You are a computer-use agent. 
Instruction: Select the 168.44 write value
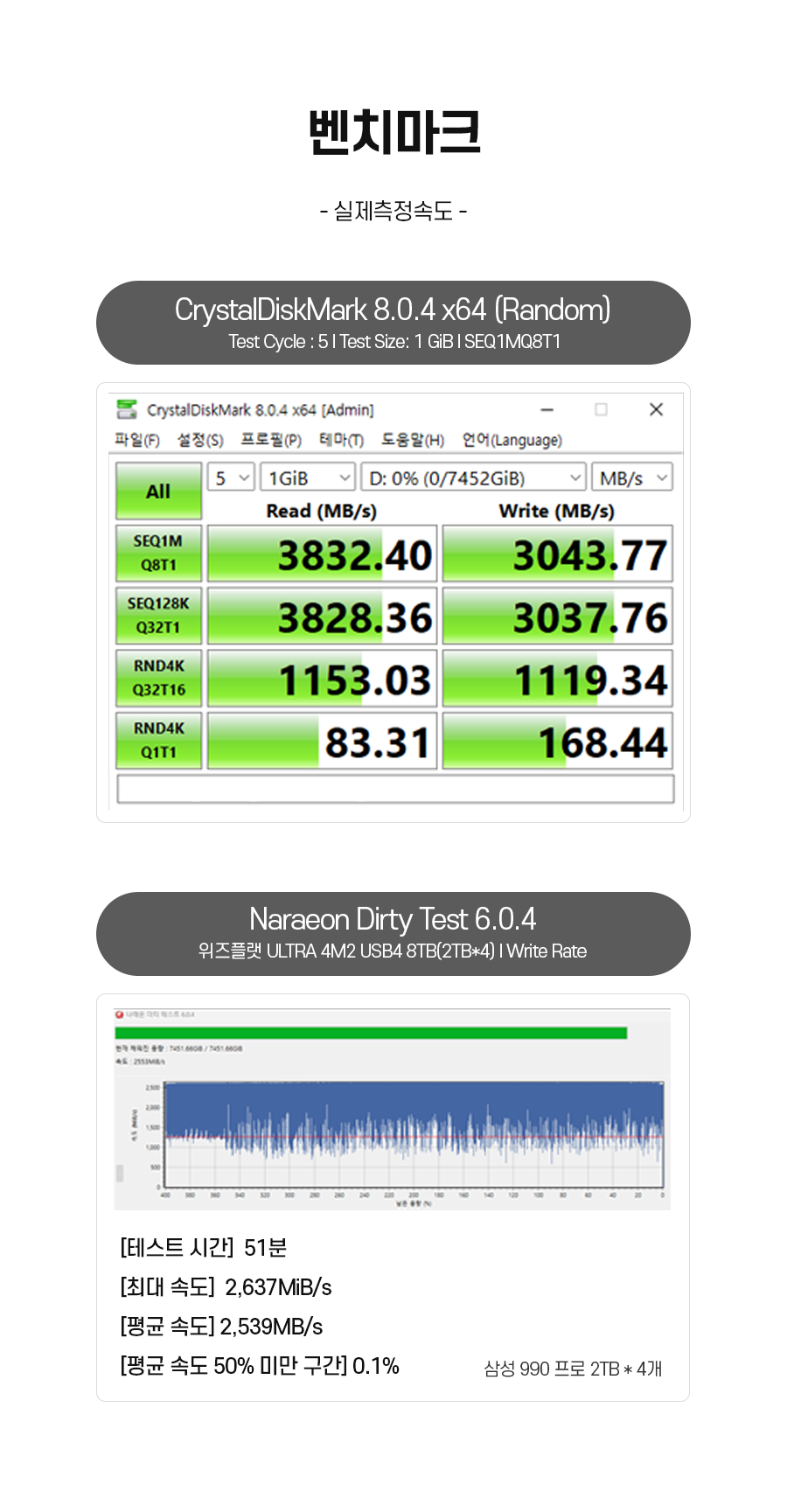pos(557,741)
